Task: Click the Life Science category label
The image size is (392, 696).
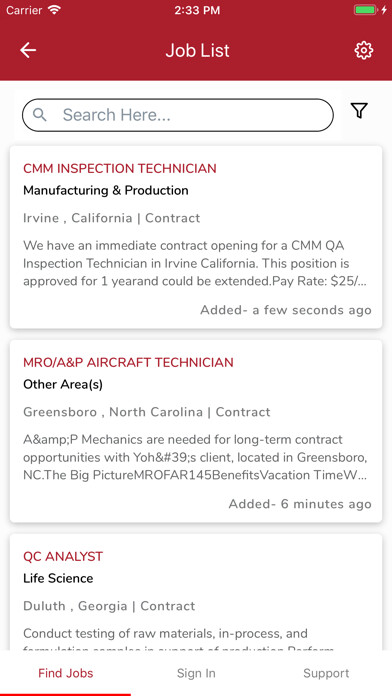Action: coord(58,578)
